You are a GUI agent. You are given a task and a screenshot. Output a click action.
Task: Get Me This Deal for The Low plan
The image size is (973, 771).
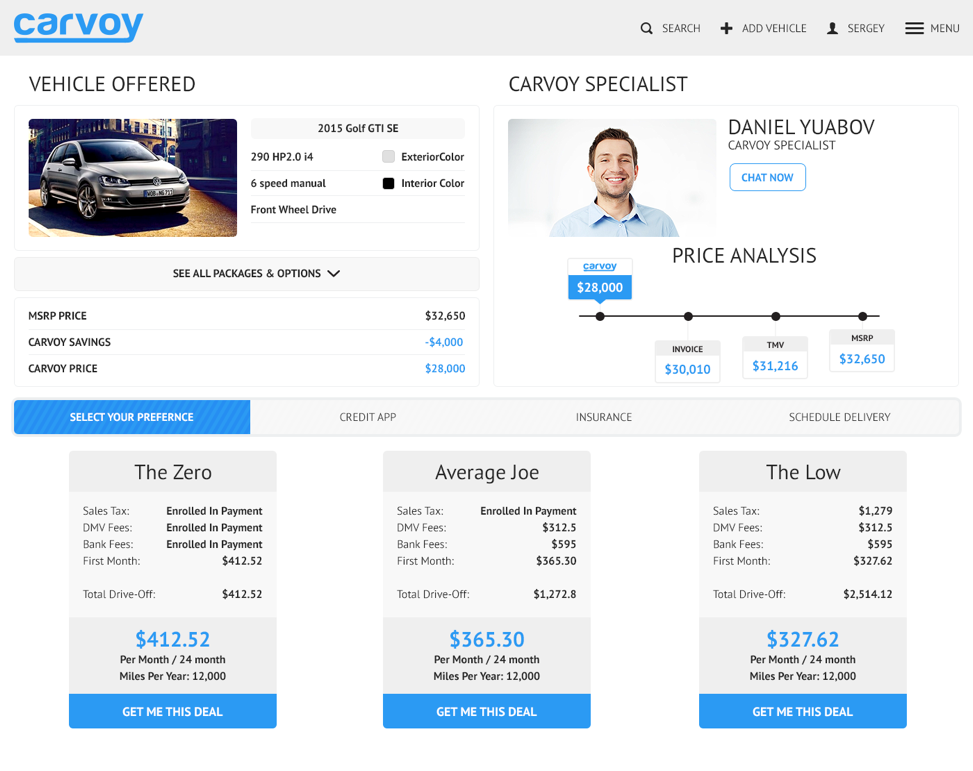[x=802, y=711]
